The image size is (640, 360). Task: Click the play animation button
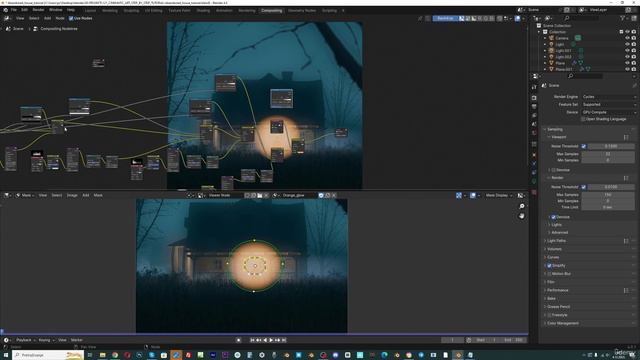pos(271,340)
